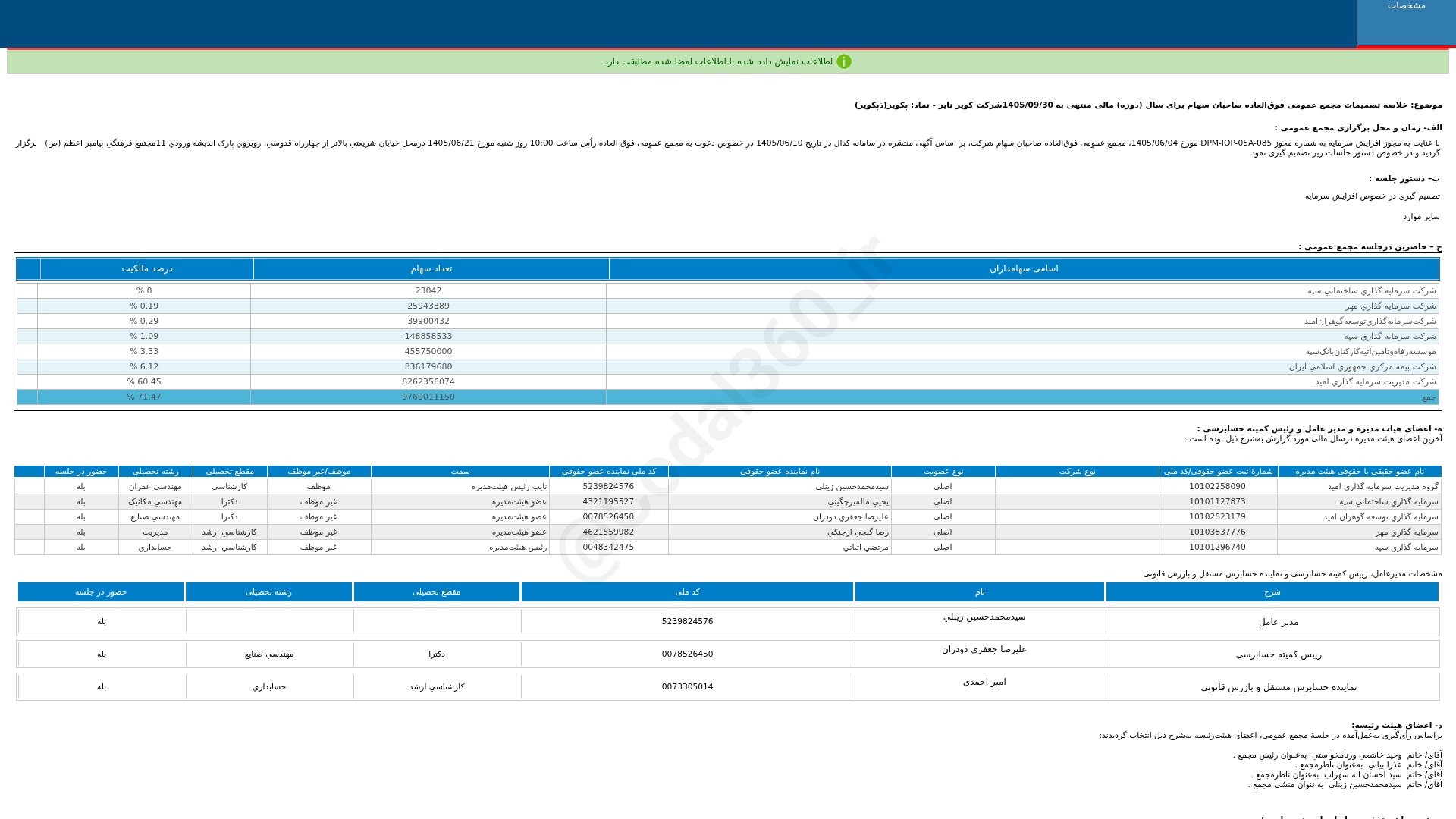
Task: Click registration number 10103837776
Action: point(1217,532)
